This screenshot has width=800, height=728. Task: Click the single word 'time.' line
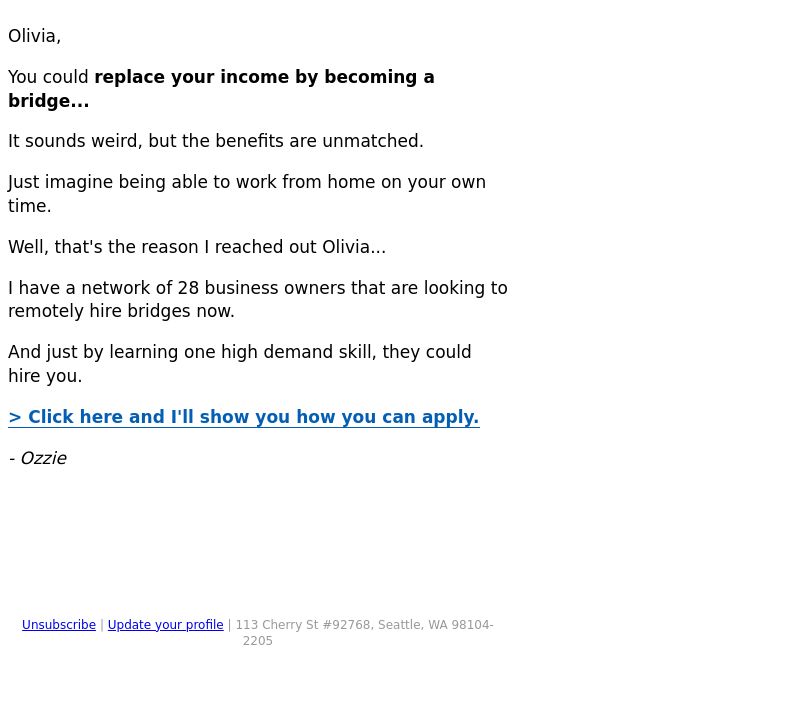click(x=30, y=206)
